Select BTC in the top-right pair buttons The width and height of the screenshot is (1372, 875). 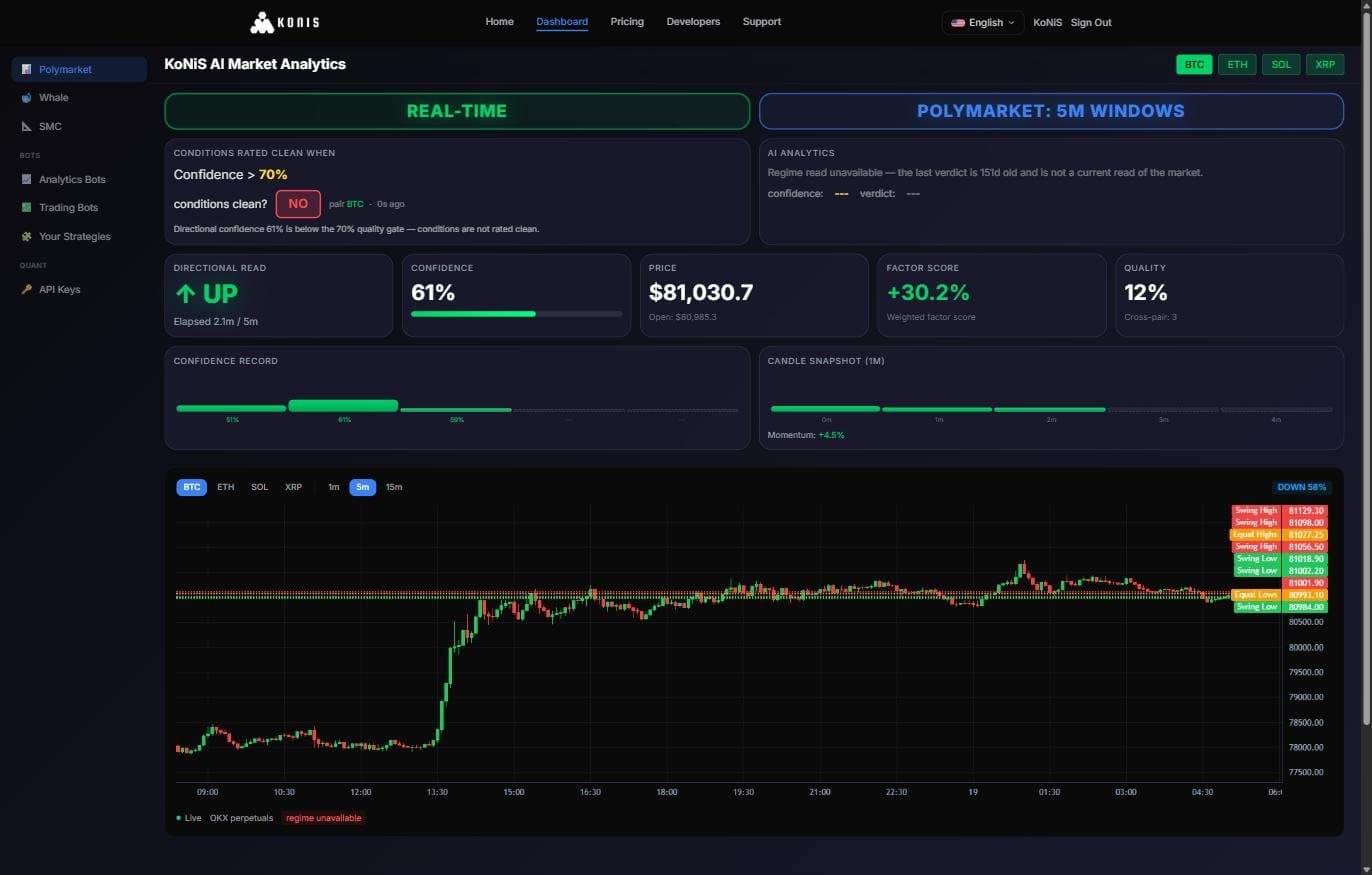[1194, 64]
